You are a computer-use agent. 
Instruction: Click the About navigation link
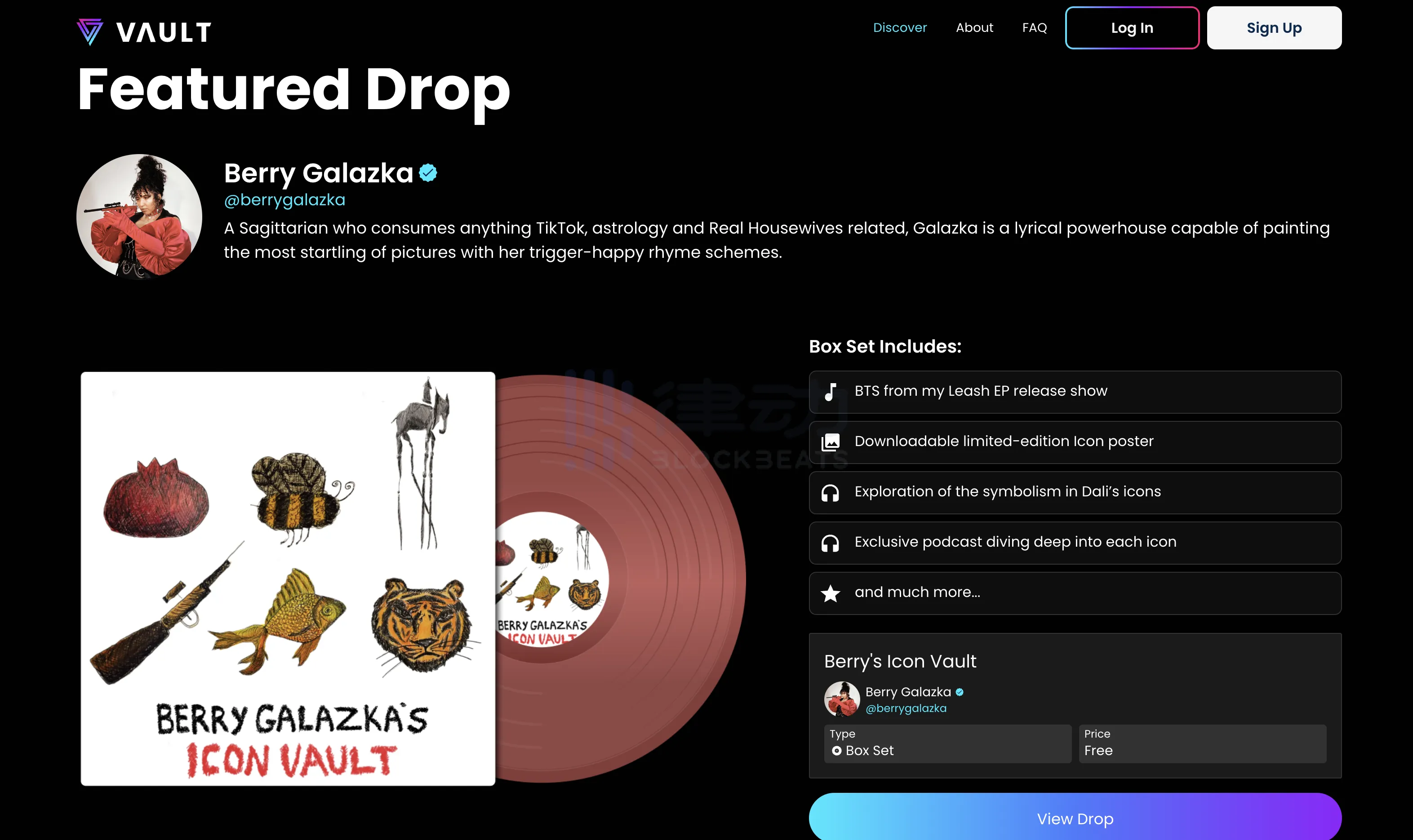(975, 28)
